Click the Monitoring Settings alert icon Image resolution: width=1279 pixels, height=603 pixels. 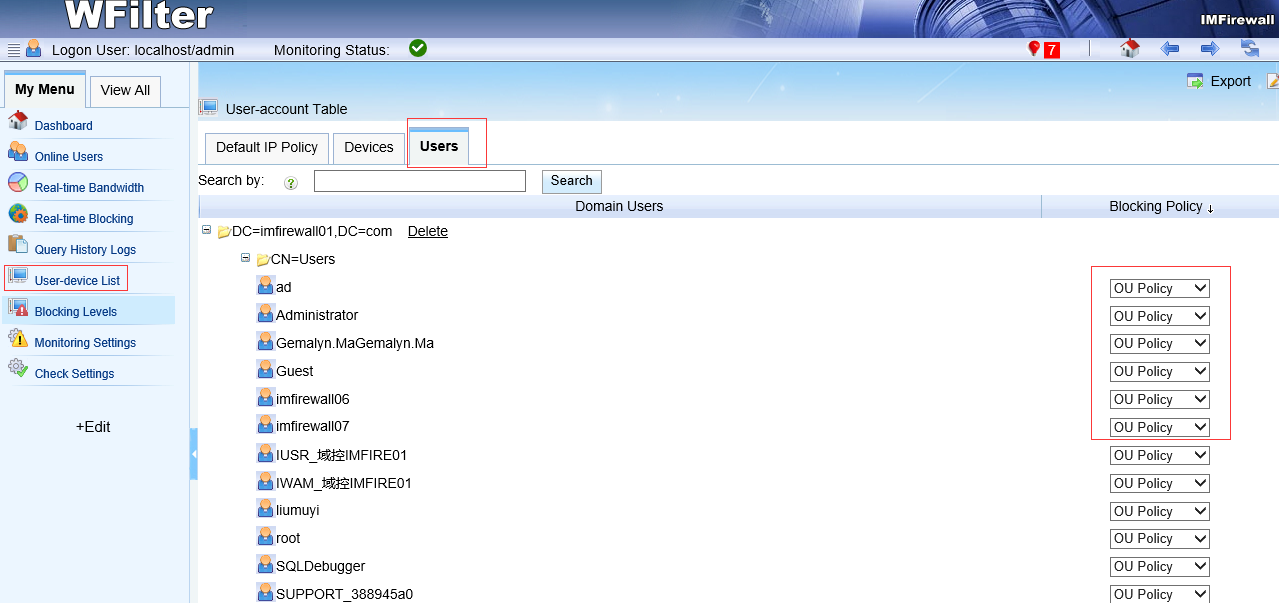(x=18, y=339)
